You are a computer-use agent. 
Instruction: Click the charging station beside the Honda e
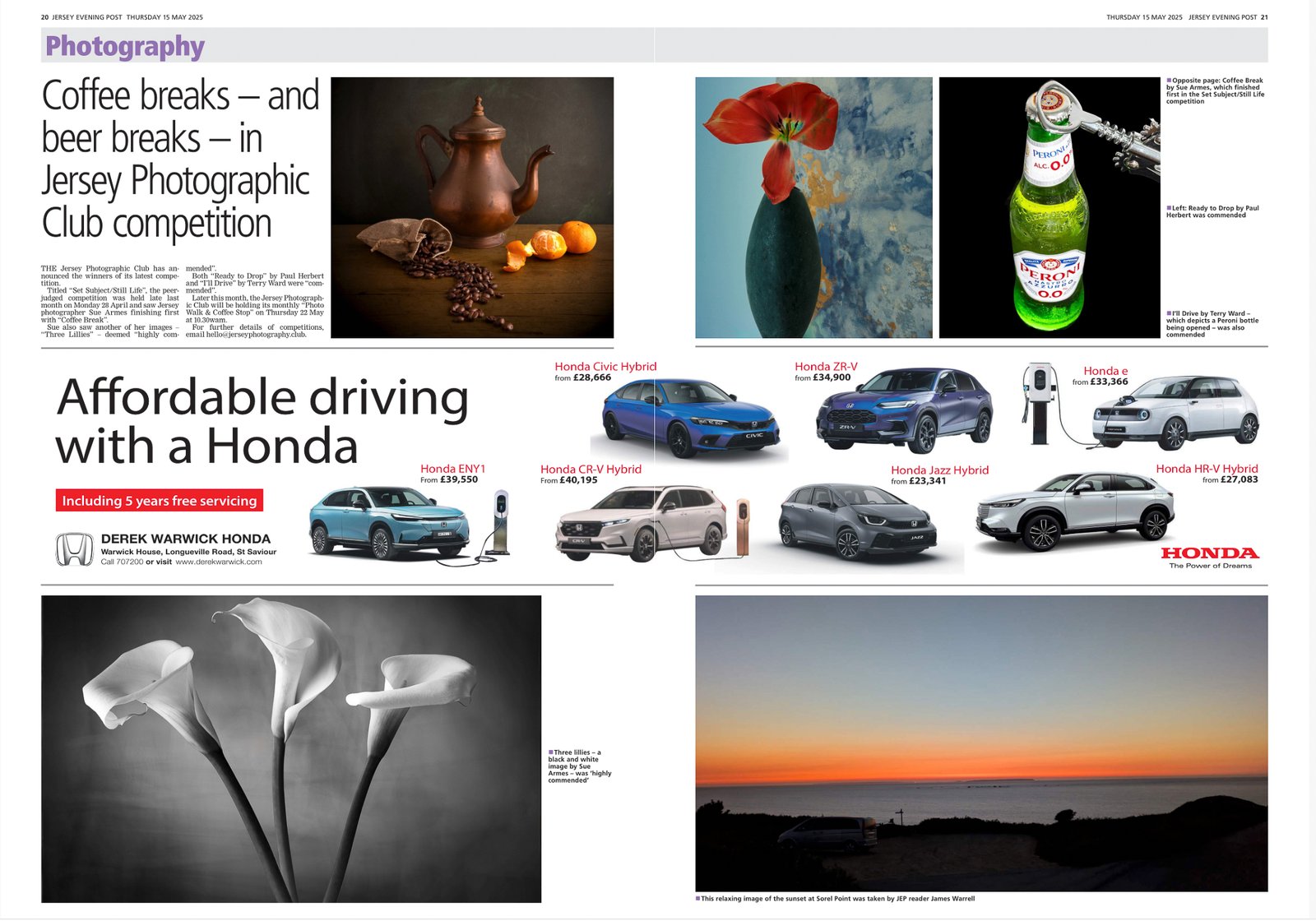[1039, 404]
